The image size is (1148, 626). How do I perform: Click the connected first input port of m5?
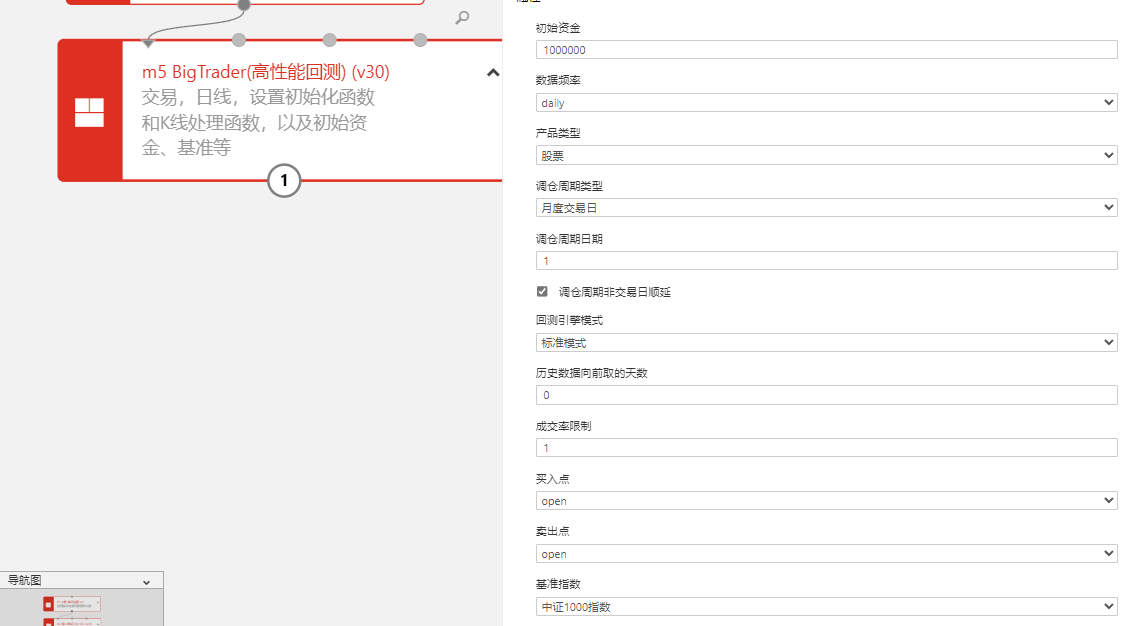pyautogui.click(x=148, y=42)
